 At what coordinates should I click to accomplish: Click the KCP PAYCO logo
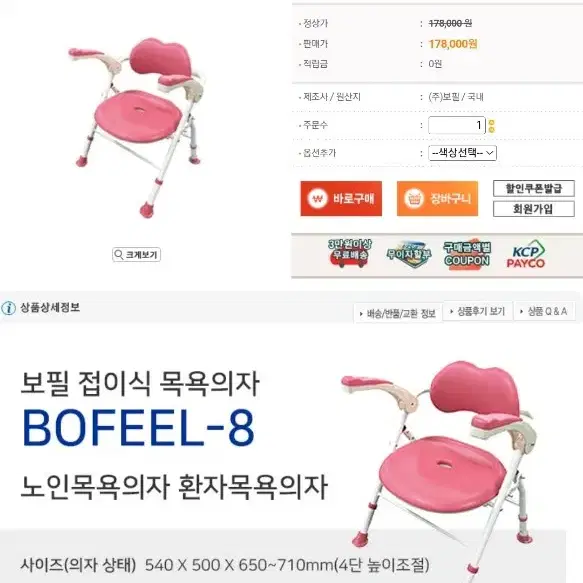[526, 254]
